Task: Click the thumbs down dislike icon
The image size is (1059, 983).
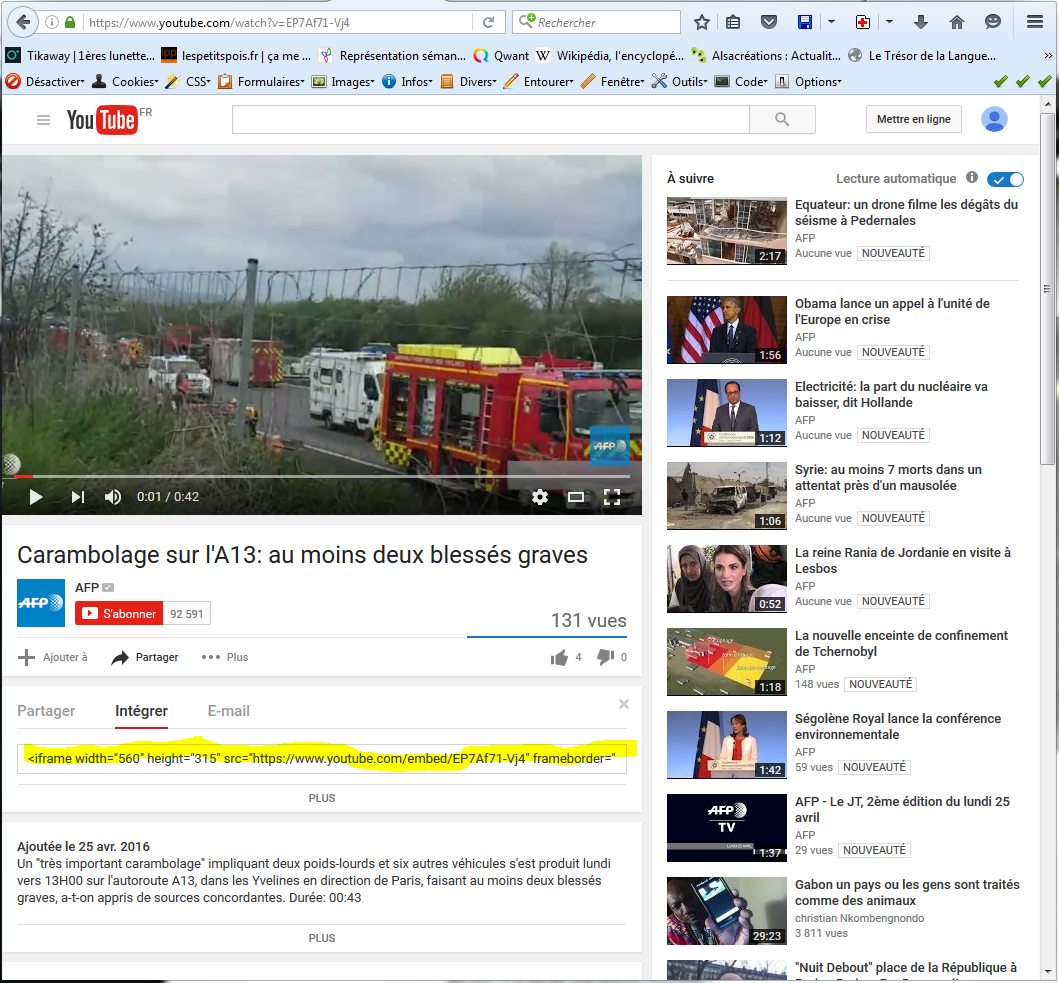Action: point(605,657)
